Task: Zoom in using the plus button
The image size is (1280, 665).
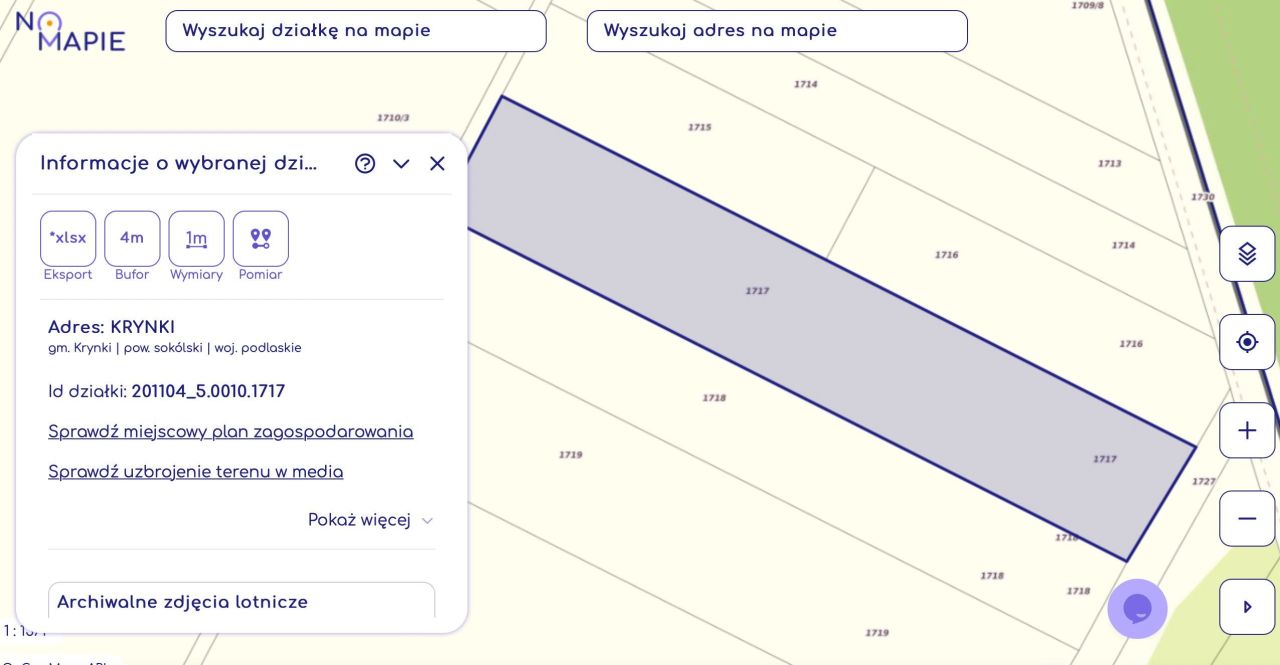Action: pos(1246,430)
